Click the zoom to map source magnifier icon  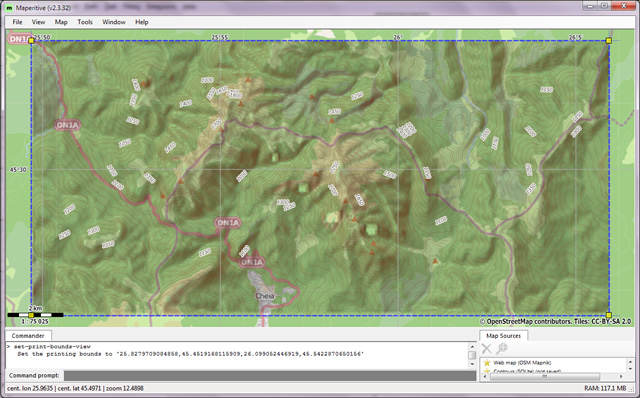(x=502, y=348)
